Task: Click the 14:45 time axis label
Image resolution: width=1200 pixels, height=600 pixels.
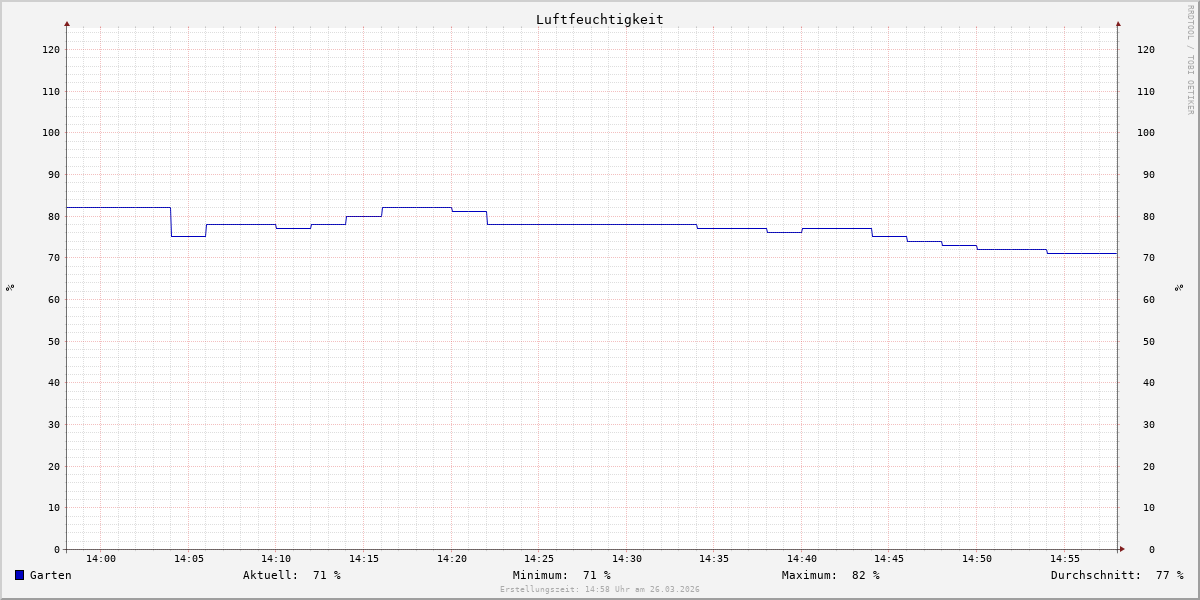Action: pos(889,559)
